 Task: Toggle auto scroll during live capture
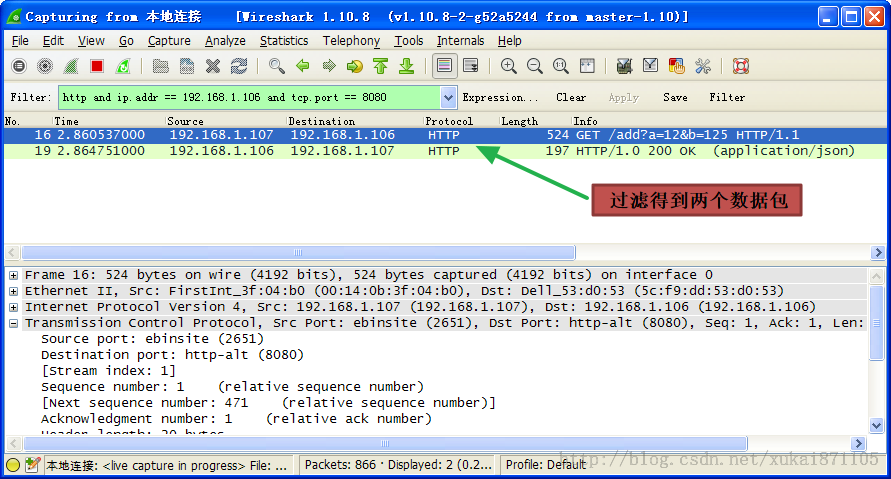[x=470, y=66]
